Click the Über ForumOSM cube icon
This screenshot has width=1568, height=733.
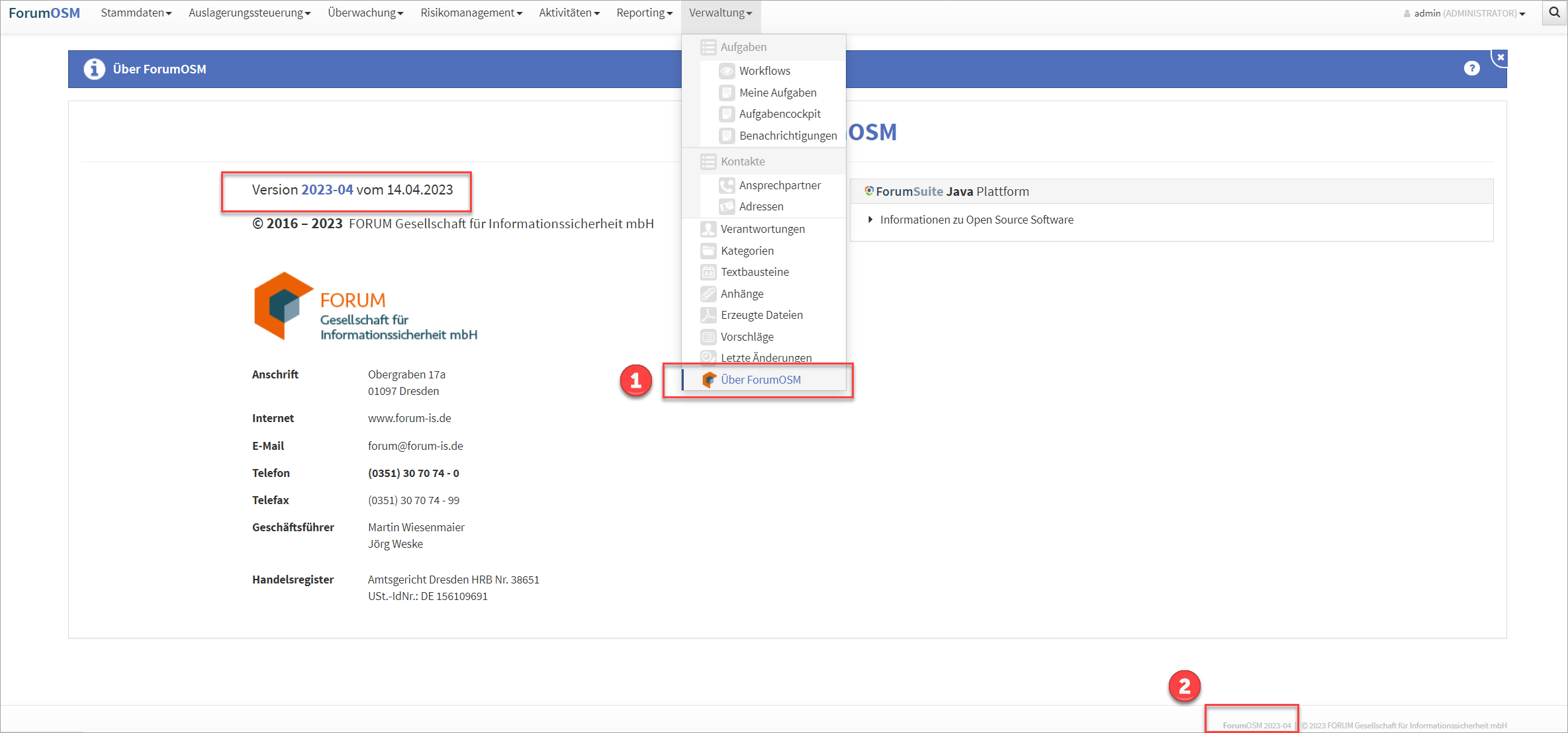[x=709, y=380]
